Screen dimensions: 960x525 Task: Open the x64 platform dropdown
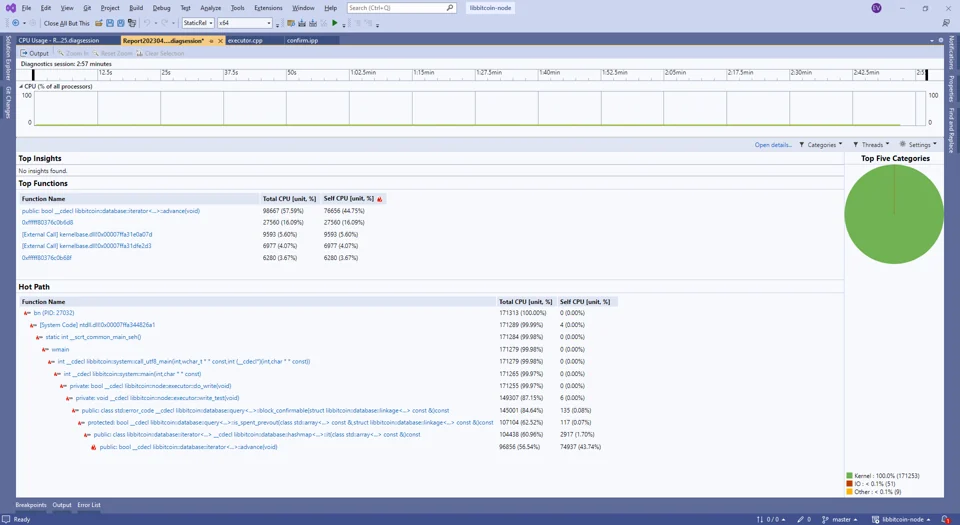pyautogui.click(x=245, y=23)
